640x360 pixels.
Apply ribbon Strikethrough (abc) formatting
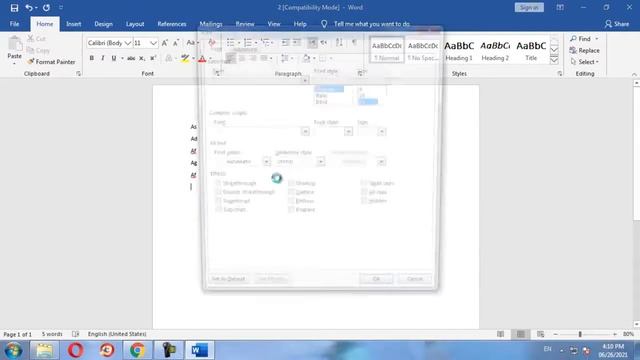(x=131, y=58)
